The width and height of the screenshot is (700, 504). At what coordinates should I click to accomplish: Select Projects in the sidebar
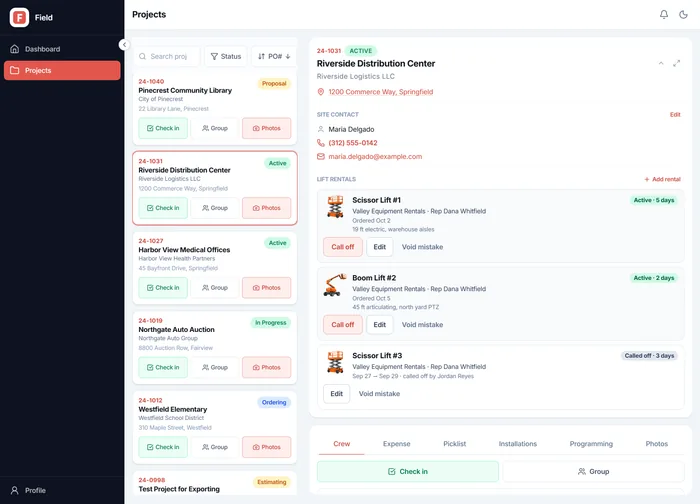[x=62, y=71]
